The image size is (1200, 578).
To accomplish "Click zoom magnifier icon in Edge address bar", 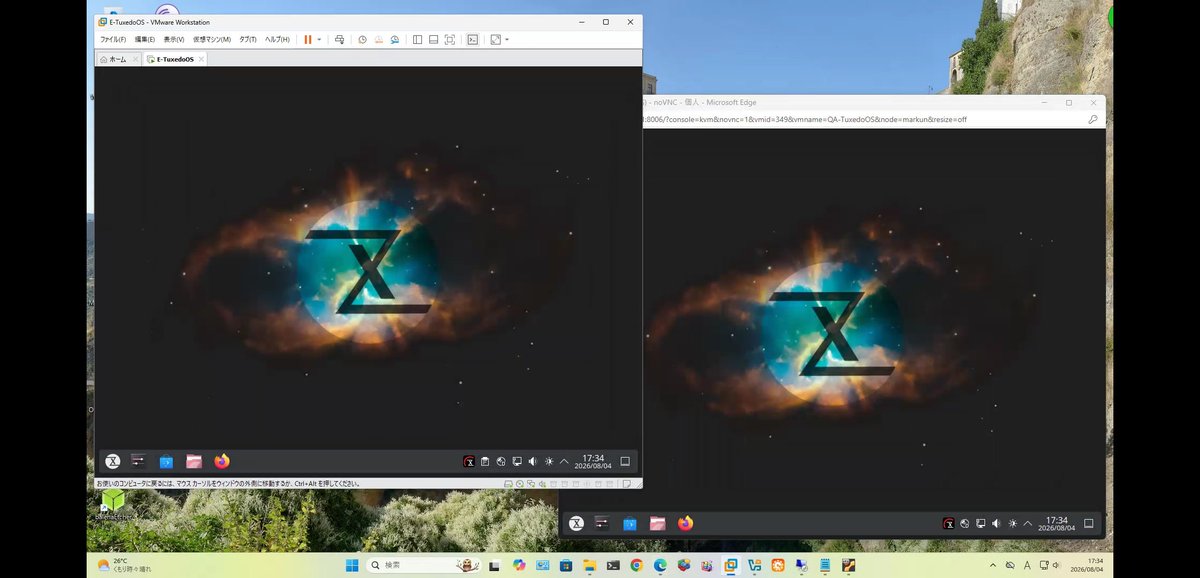I will click(1092, 119).
